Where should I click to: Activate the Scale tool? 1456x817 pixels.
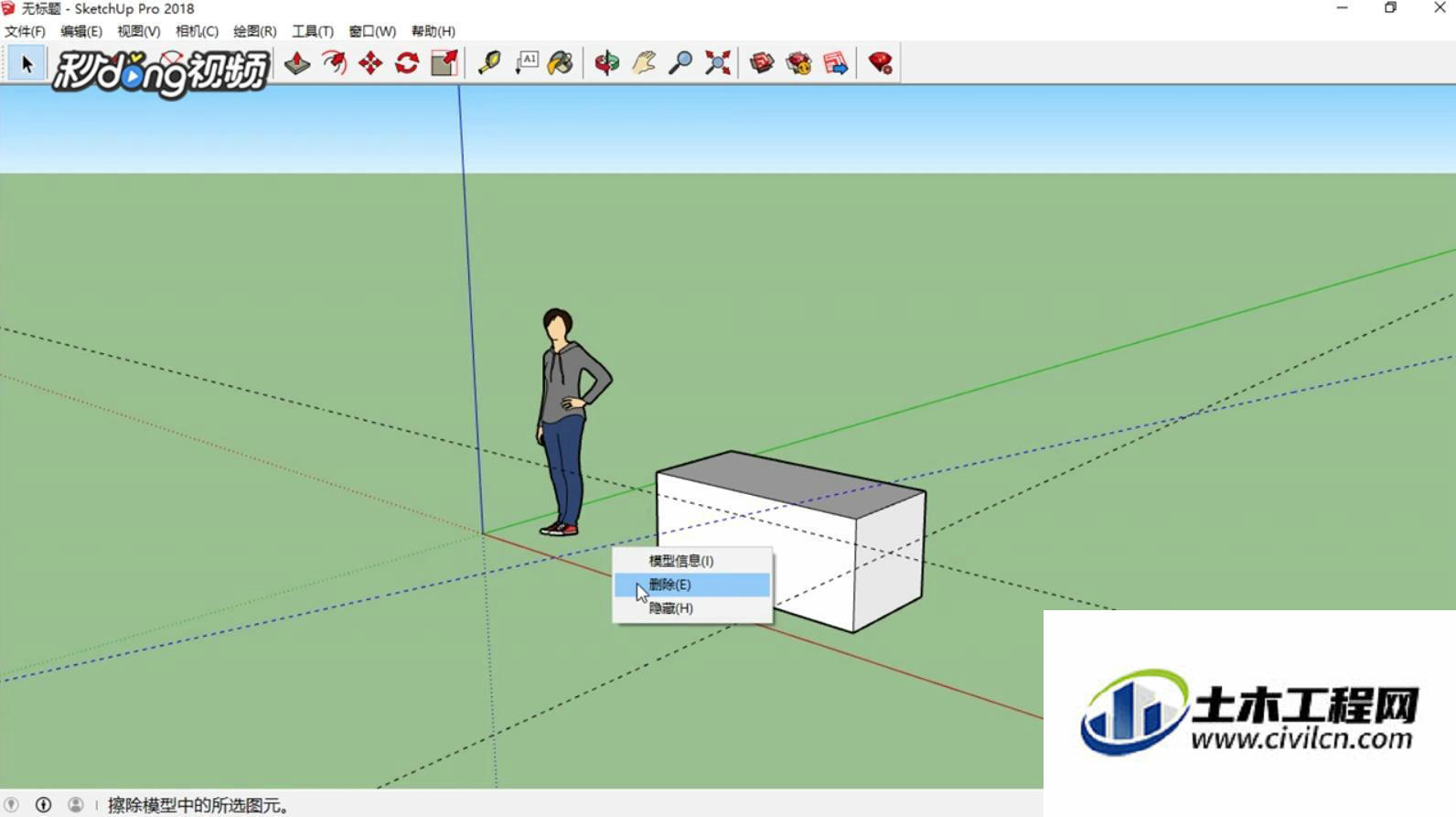pos(444,63)
